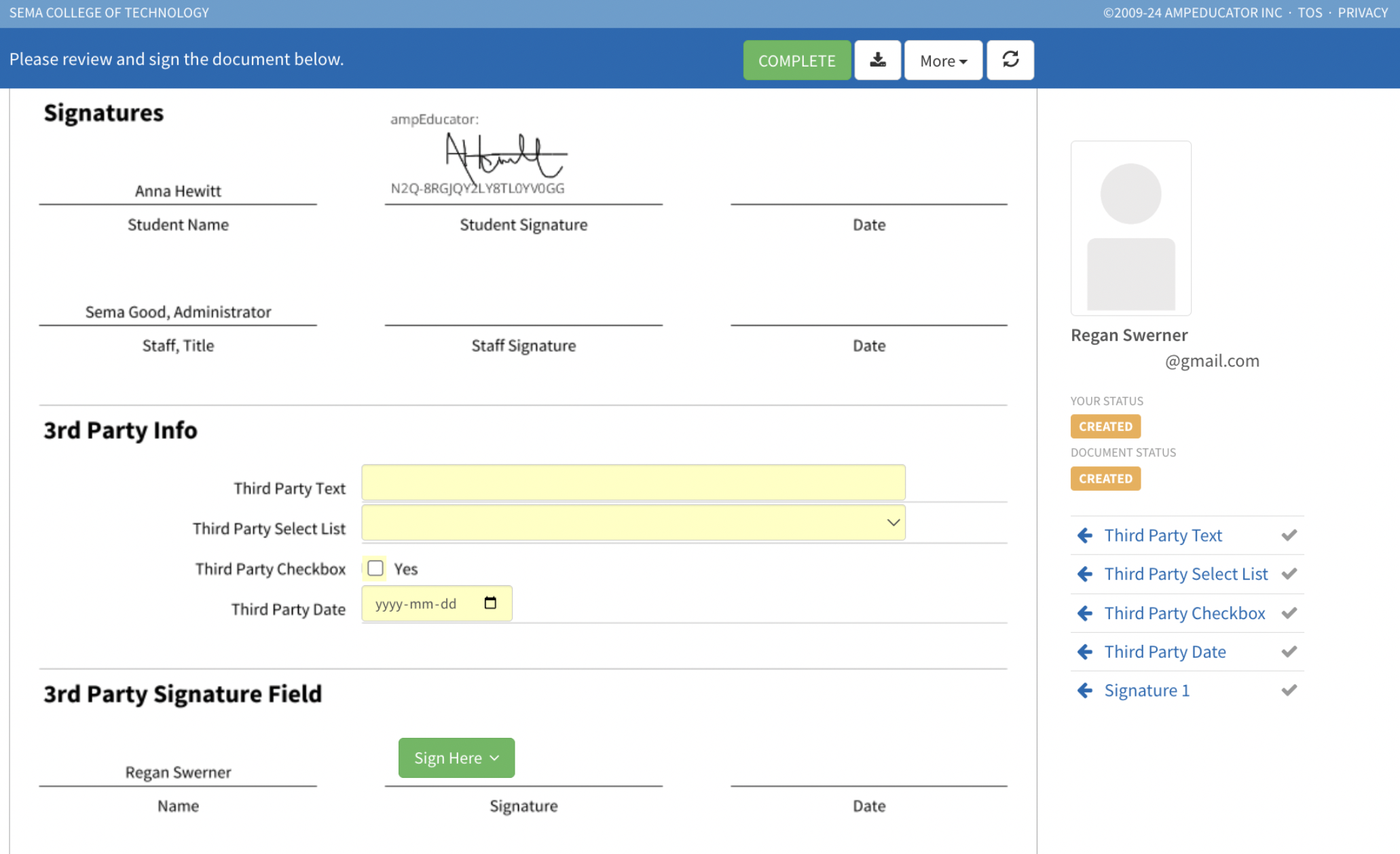Click arrow icon beside Third Party Checkbox
1400x854 pixels.
coord(1085,614)
